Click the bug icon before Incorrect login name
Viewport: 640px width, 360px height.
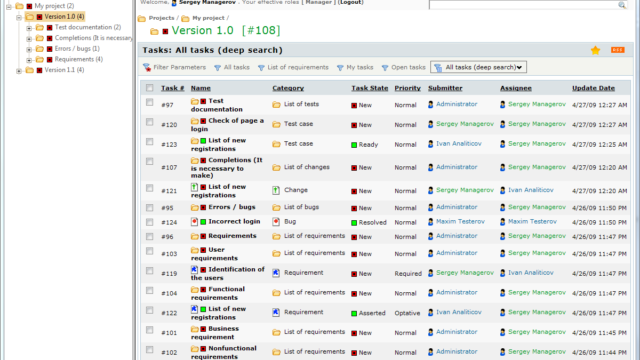coord(194,222)
